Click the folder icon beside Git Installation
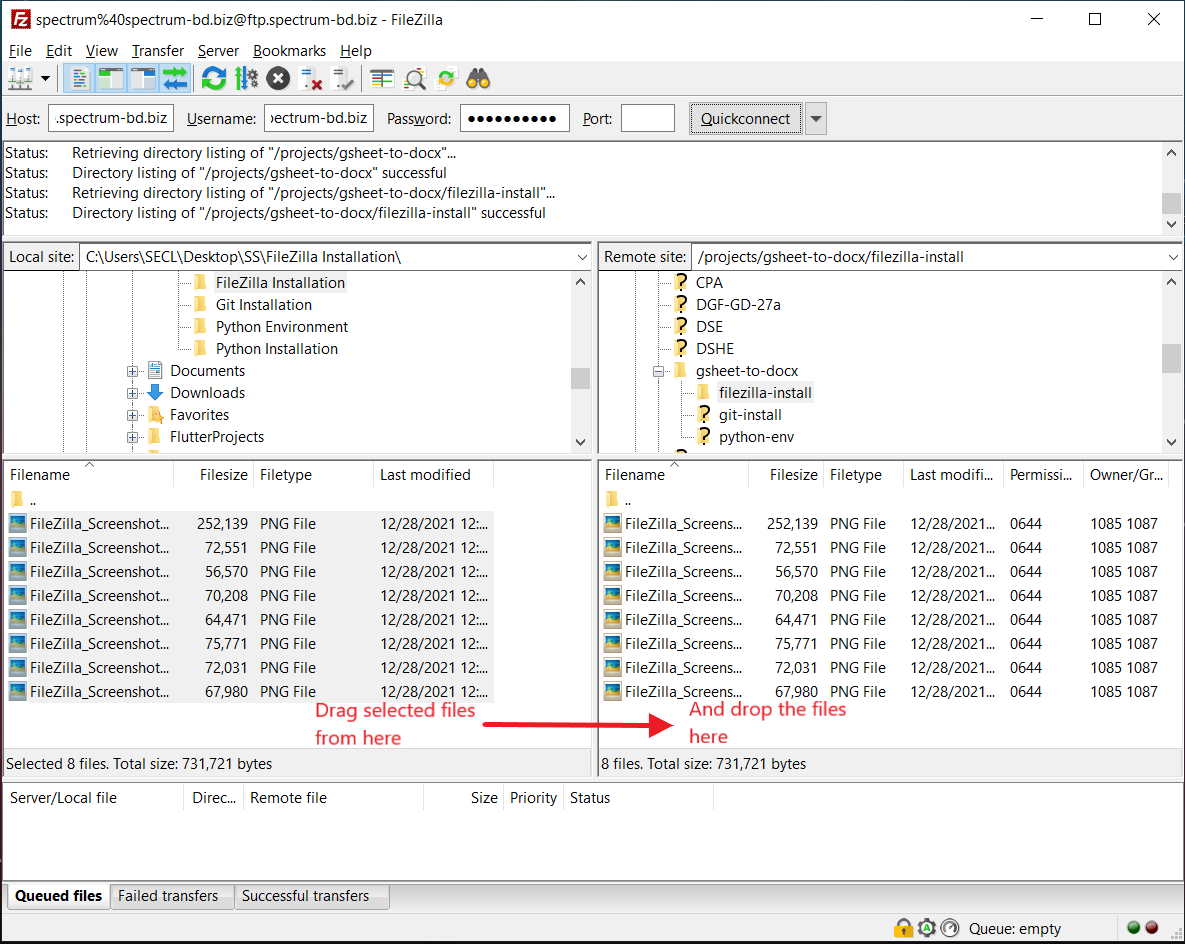Image resolution: width=1185 pixels, height=944 pixels. click(200, 304)
